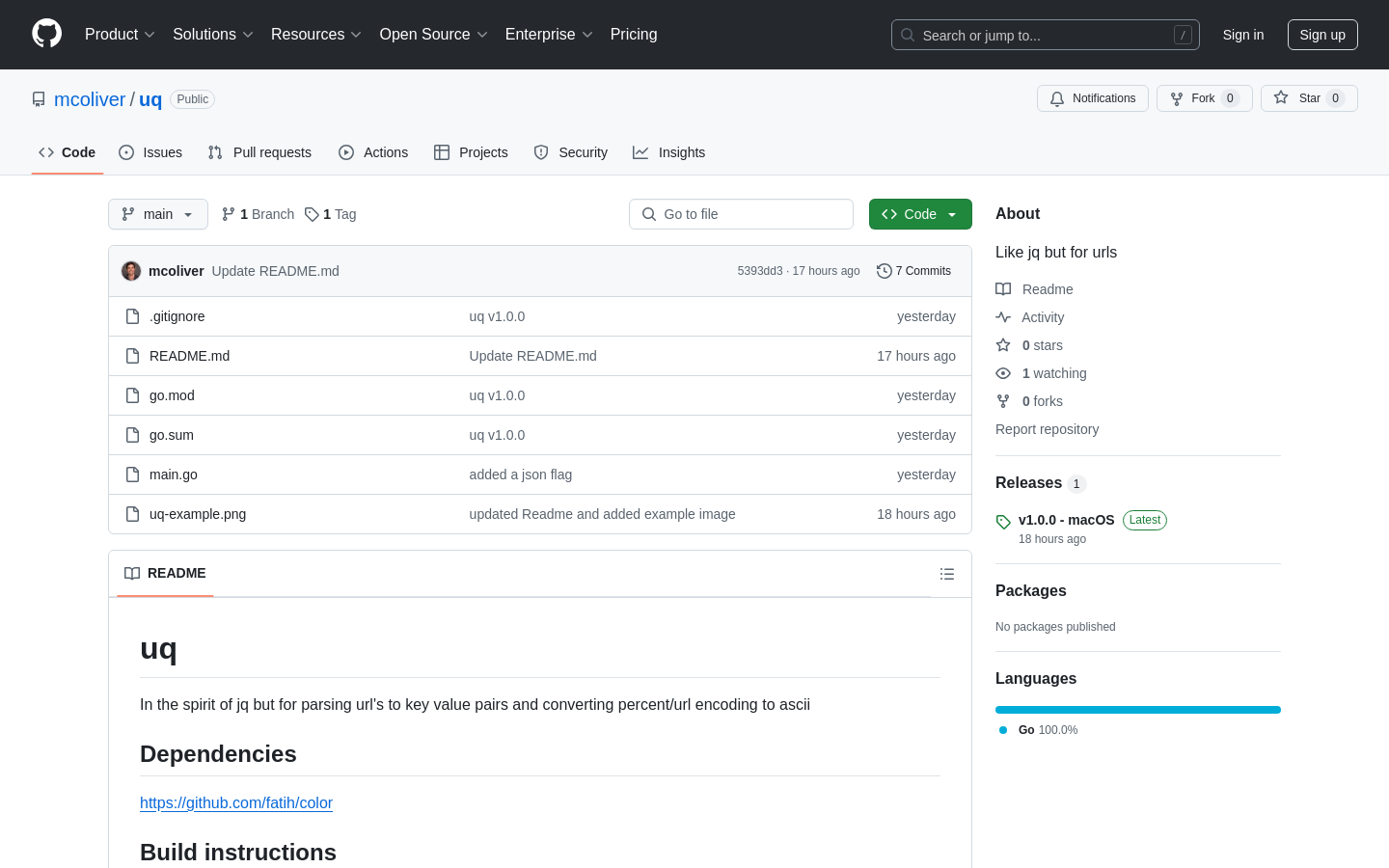Open the 'added a json flag' commit message
Viewport: 1389px width, 868px height.
click(521, 475)
